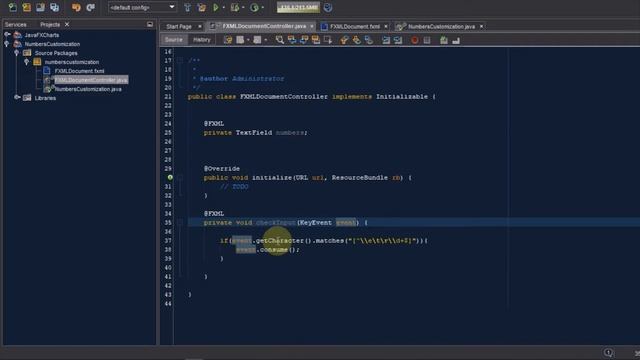Switch to NumbersCustomization.java editor tab

point(441,27)
